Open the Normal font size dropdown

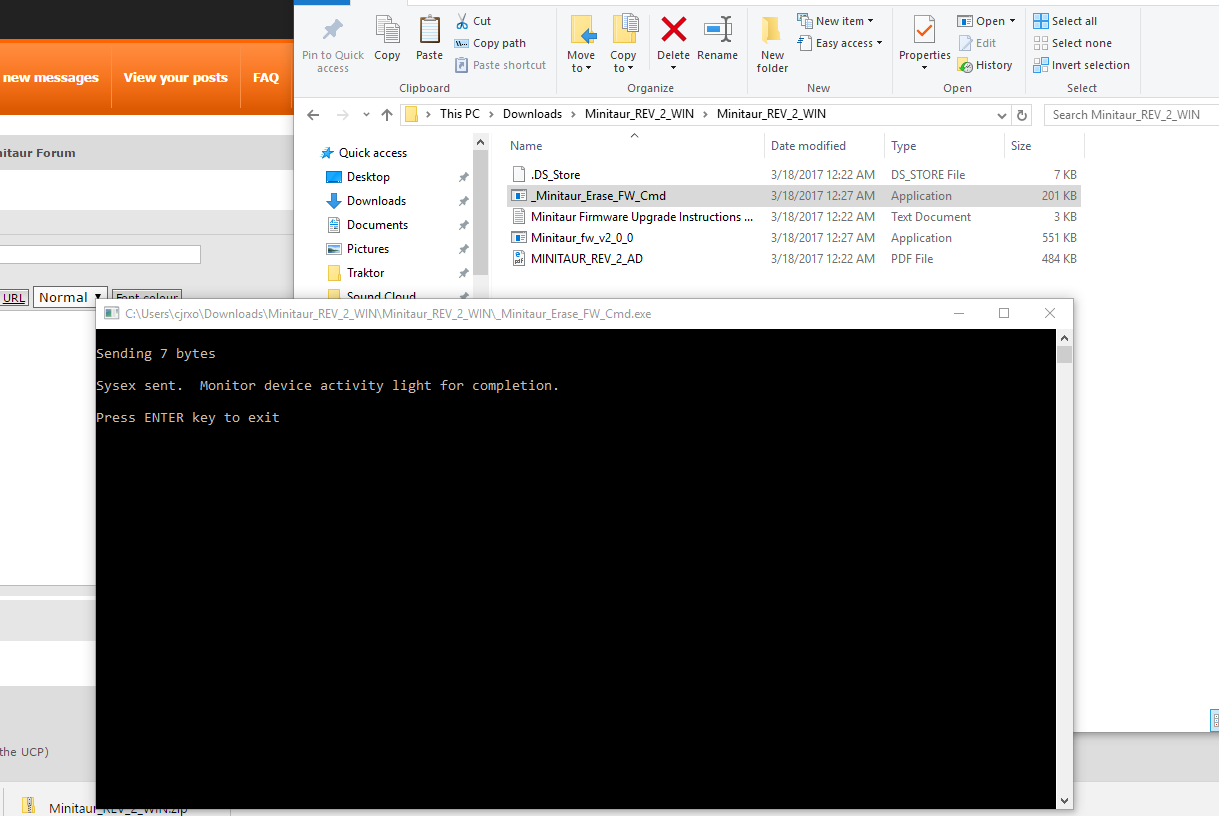pos(70,297)
